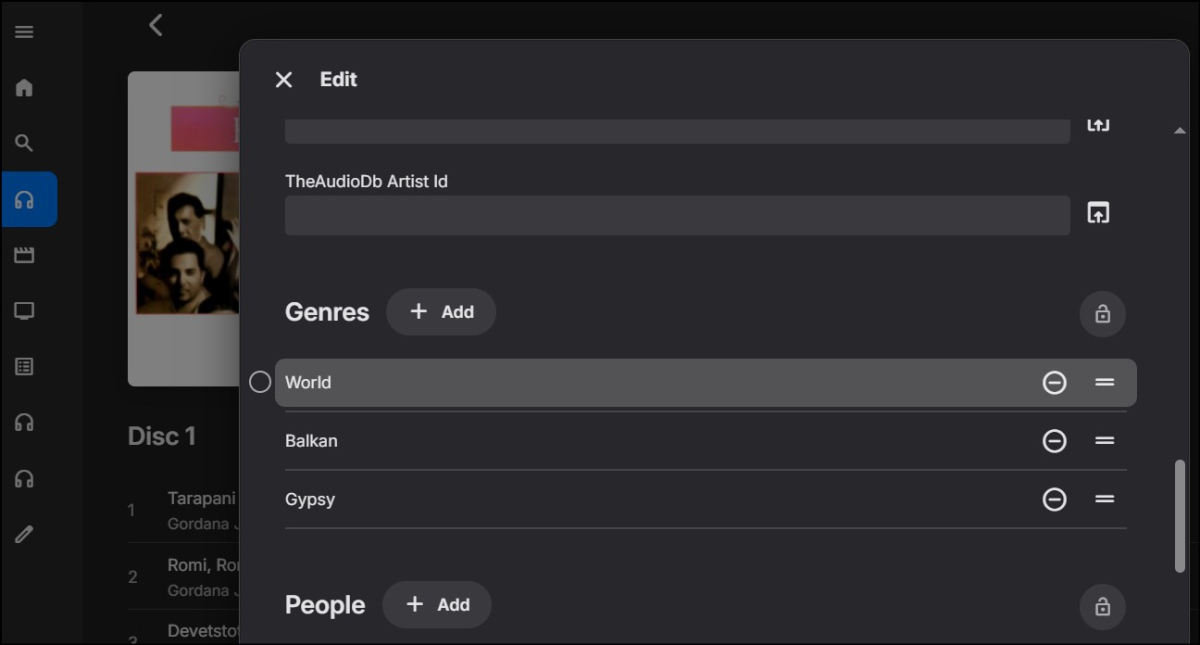Viewport: 1200px width, 645px height.
Task: Select the circle beside World genre
Action: click(260, 382)
